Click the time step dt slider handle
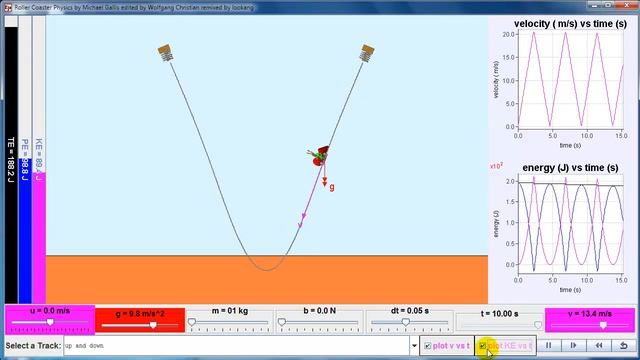Image resolution: width=640 pixels, height=360 pixels. point(405,322)
